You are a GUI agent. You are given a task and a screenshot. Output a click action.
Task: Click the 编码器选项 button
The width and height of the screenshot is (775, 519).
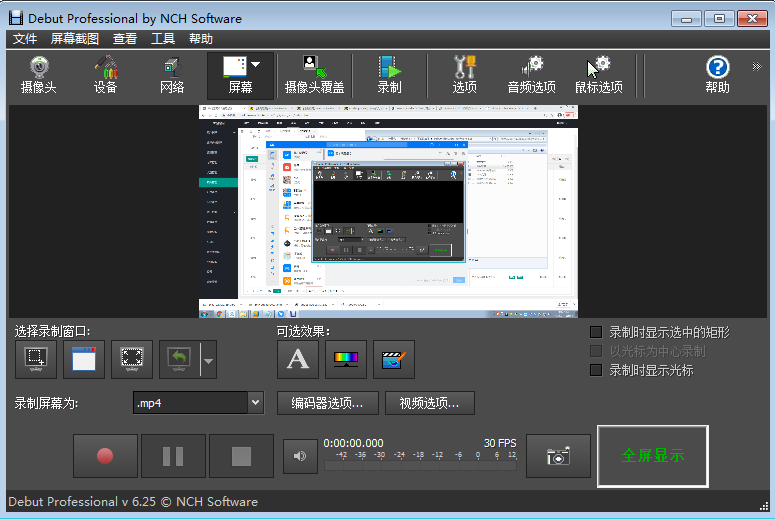327,403
